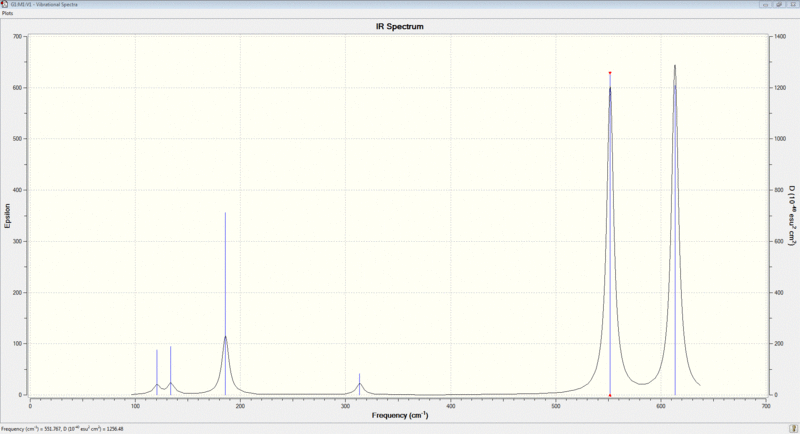Open the Plots menu
This screenshot has height=434, width=800.
[7, 13]
